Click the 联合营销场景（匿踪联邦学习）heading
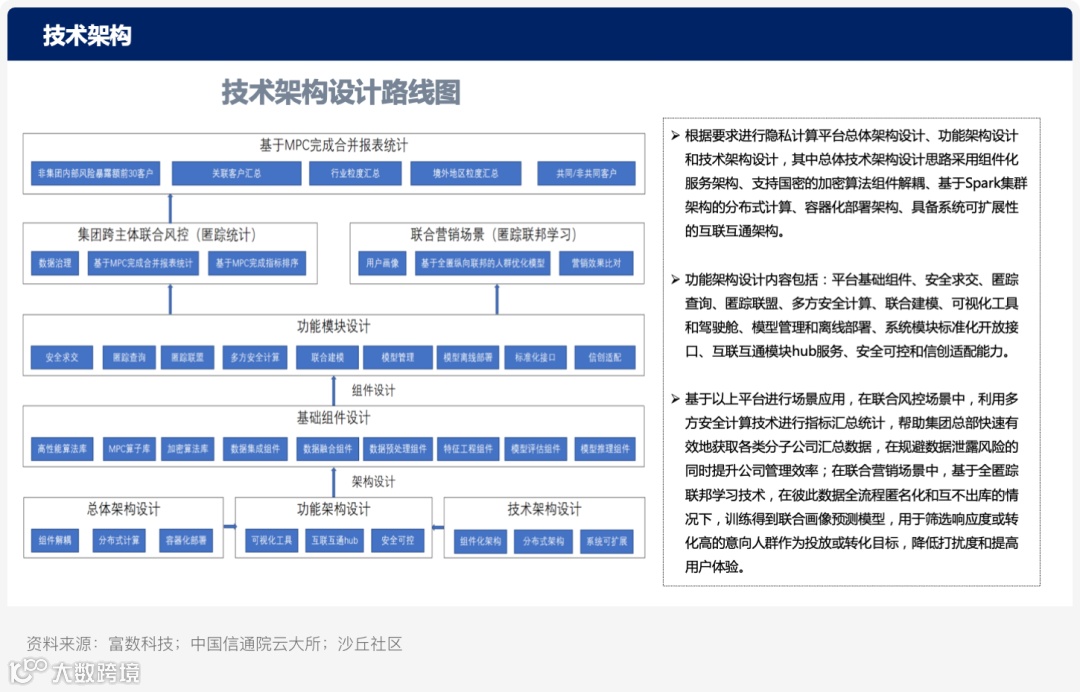The image size is (1080, 692). 494,235
